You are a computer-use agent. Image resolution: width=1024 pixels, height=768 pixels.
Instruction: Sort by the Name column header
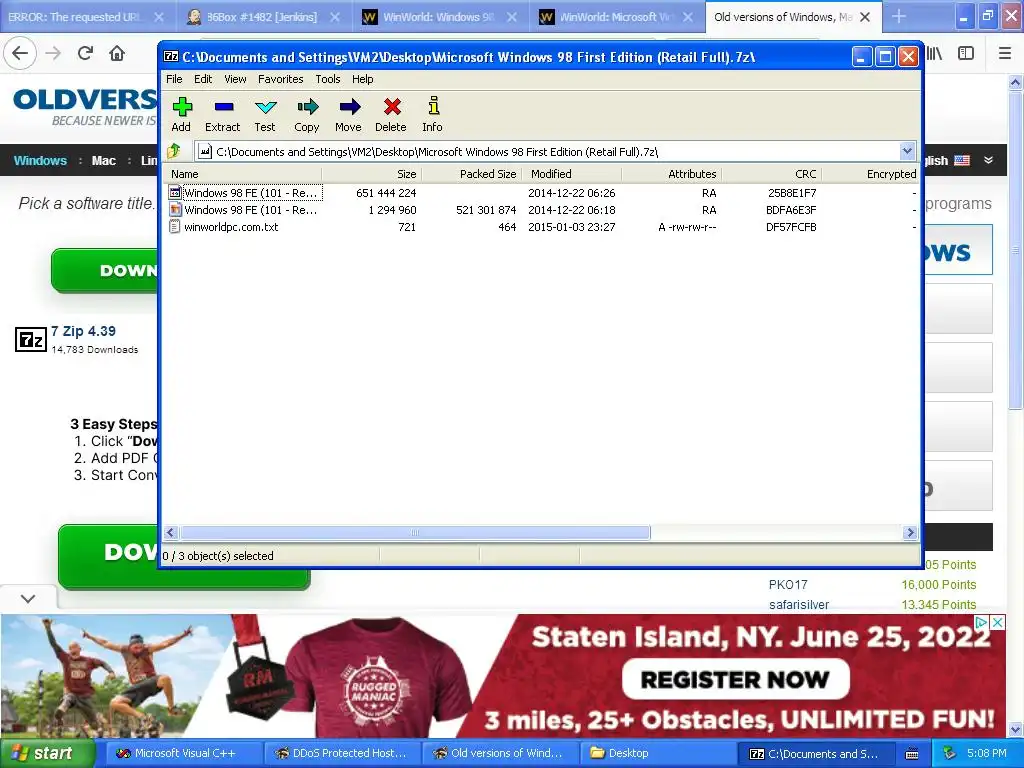coord(242,174)
